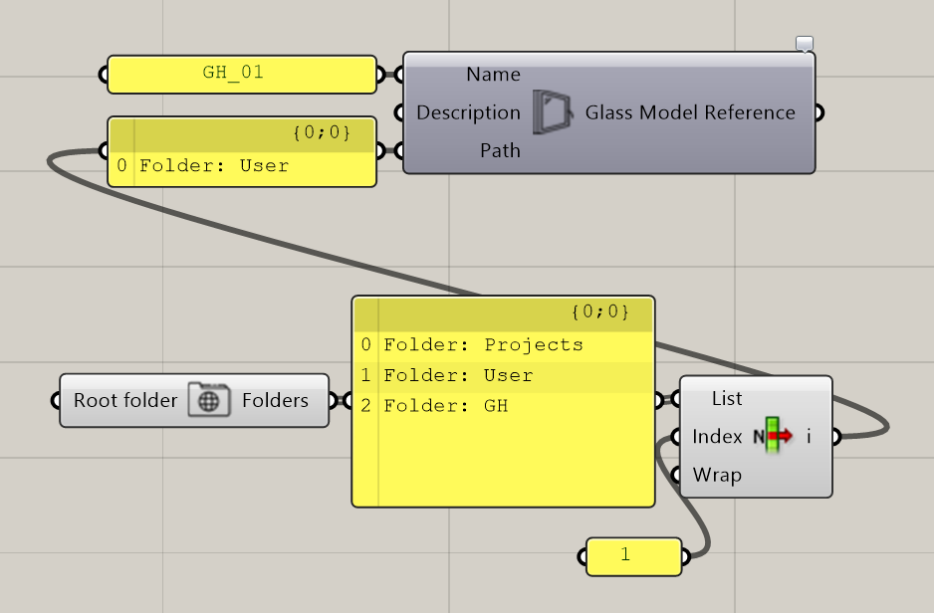The width and height of the screenshot is (934, 613).
Task: Click the input grip of Root folder component
Action: pos(55,400)
